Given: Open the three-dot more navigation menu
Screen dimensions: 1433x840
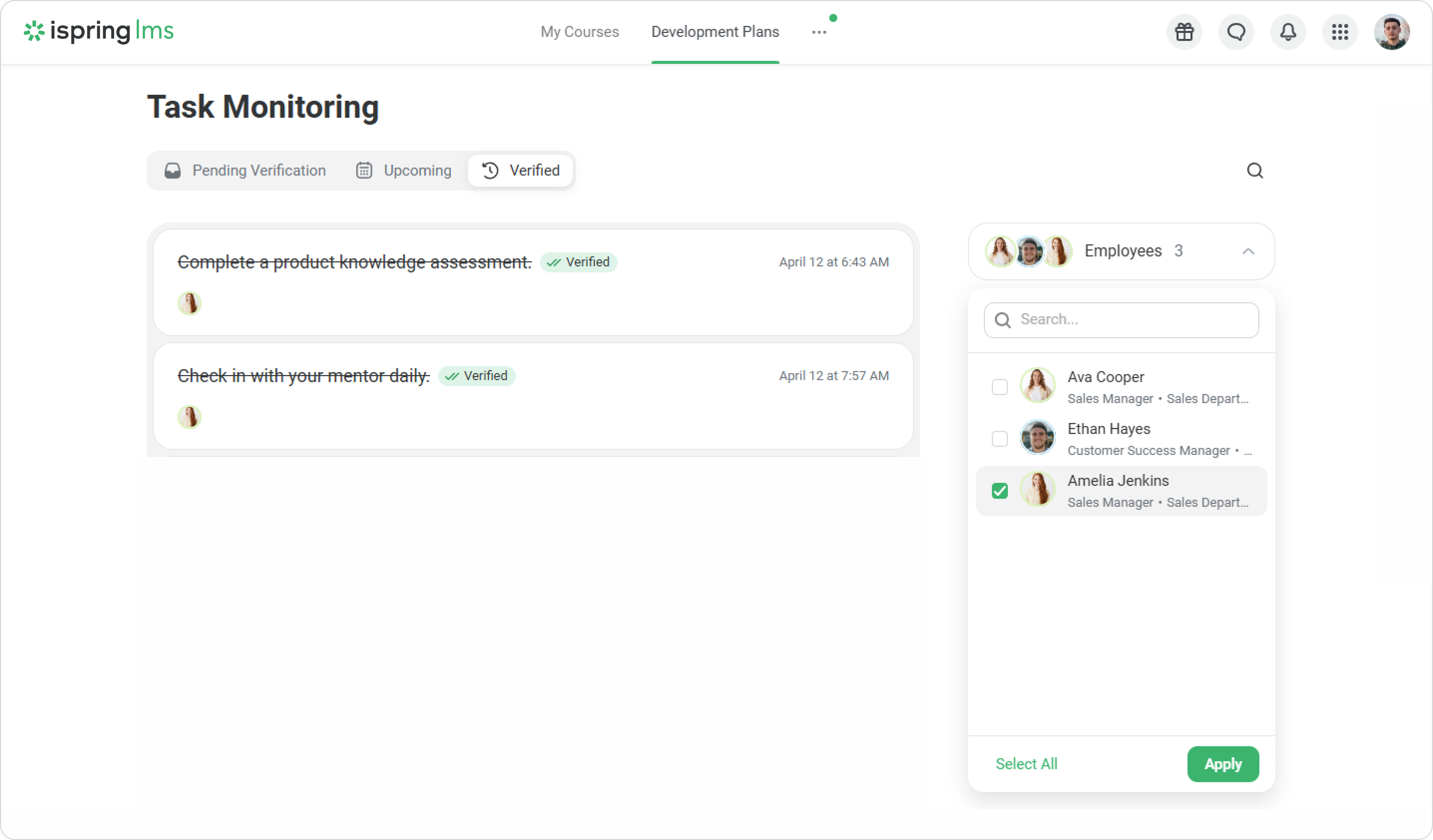Looking at the screenshot, I should coord(819,32).
